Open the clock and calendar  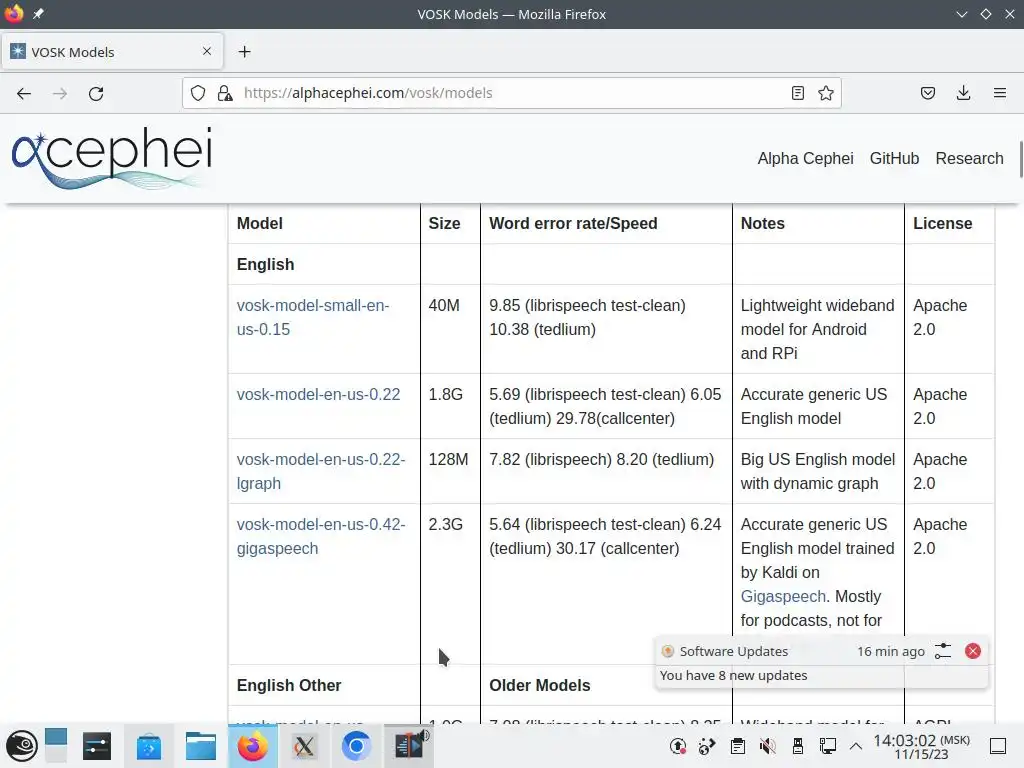pyautogui.click(x=921, y=746)
